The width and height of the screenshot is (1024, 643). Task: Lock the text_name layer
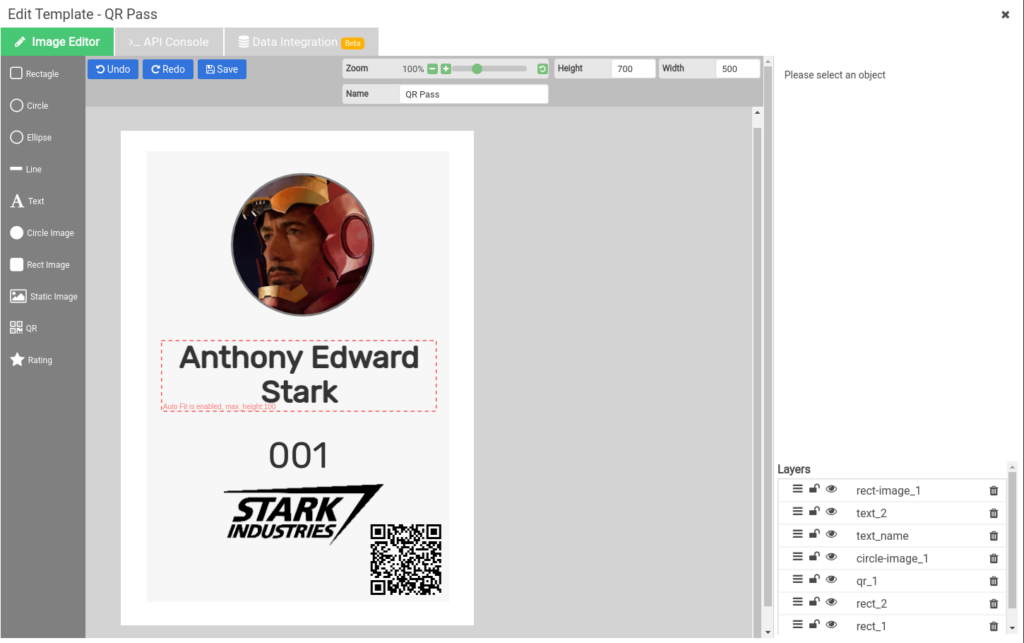[x=814, y=534]
